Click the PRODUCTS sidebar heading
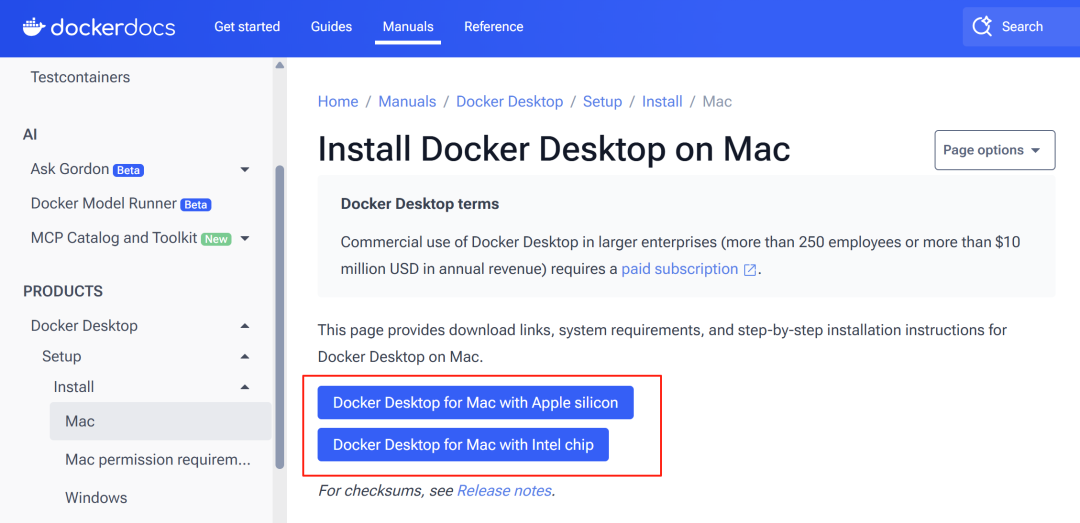 [x=63, y=291]
